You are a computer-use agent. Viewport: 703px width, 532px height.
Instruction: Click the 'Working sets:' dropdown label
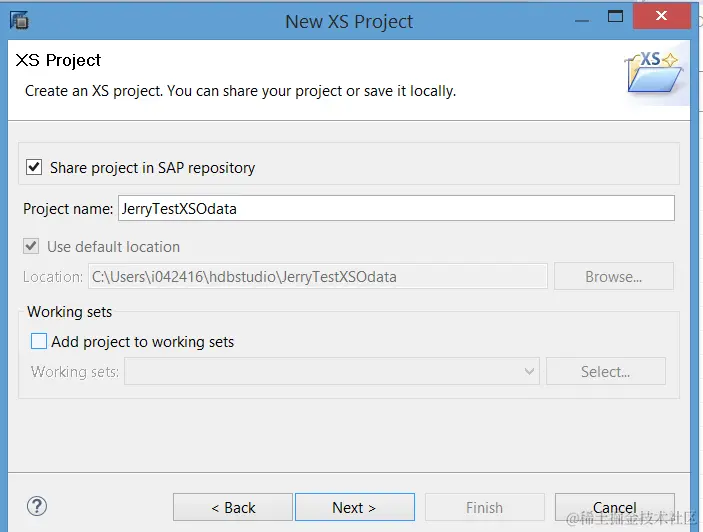[x=75, y=372]
